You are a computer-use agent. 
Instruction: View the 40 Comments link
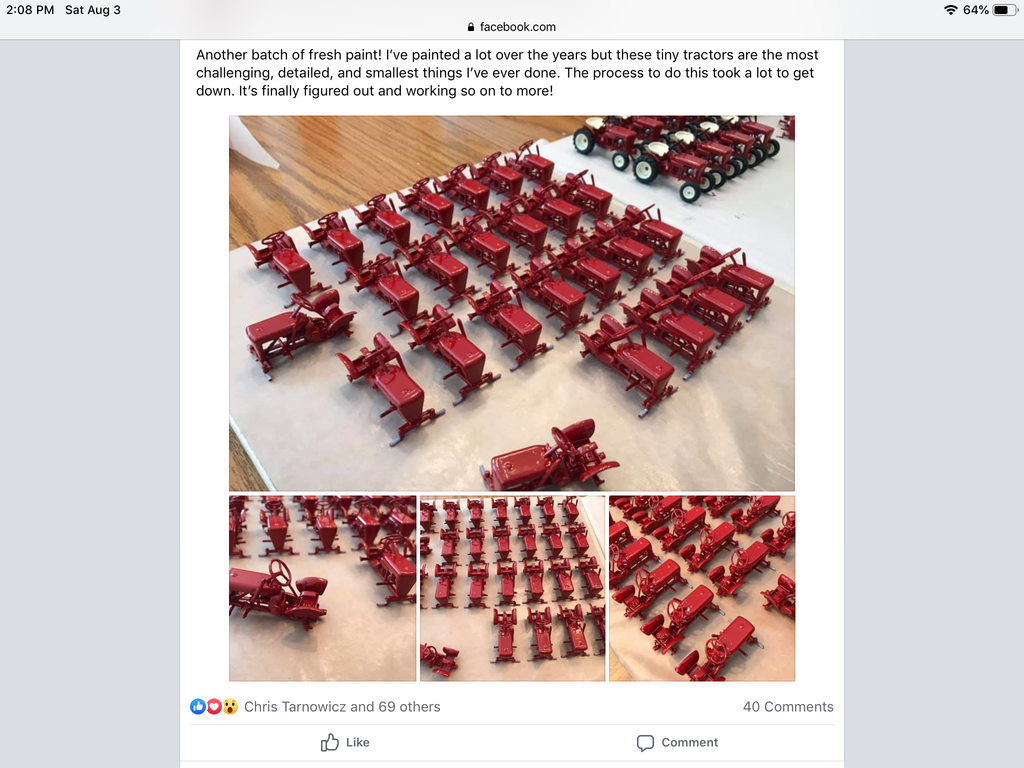coord(788,707)
